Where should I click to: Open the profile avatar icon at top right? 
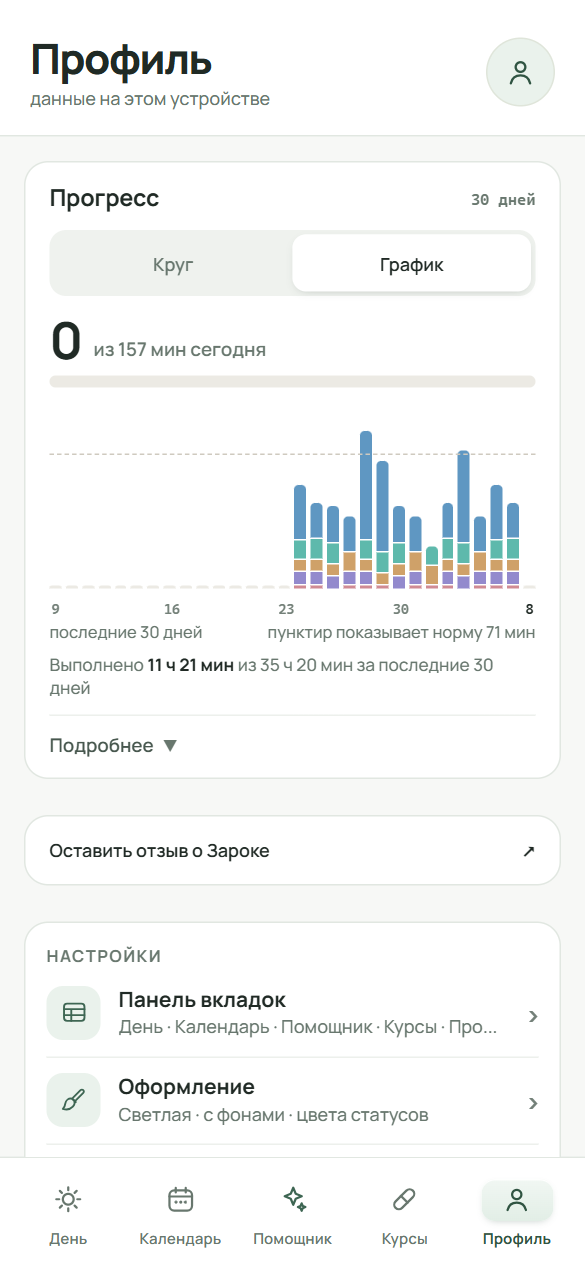click(x=520, y=72)
